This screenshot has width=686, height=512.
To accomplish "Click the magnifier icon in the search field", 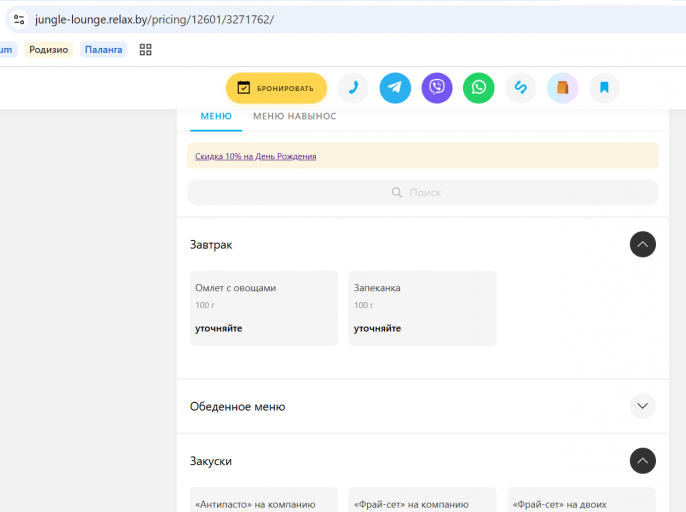I will point(396,193).
